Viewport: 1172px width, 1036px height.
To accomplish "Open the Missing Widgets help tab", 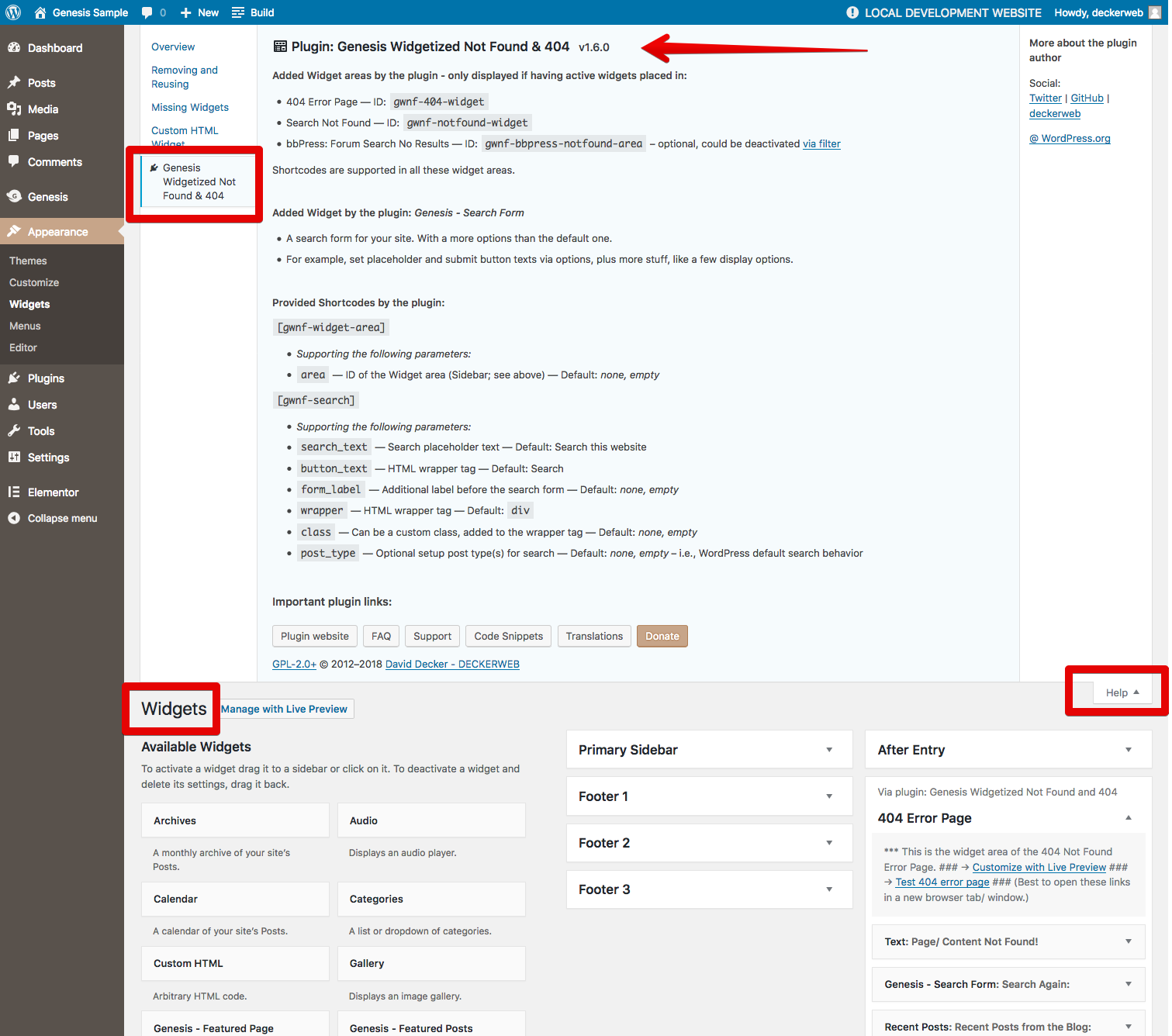I will tap(190, 107).
